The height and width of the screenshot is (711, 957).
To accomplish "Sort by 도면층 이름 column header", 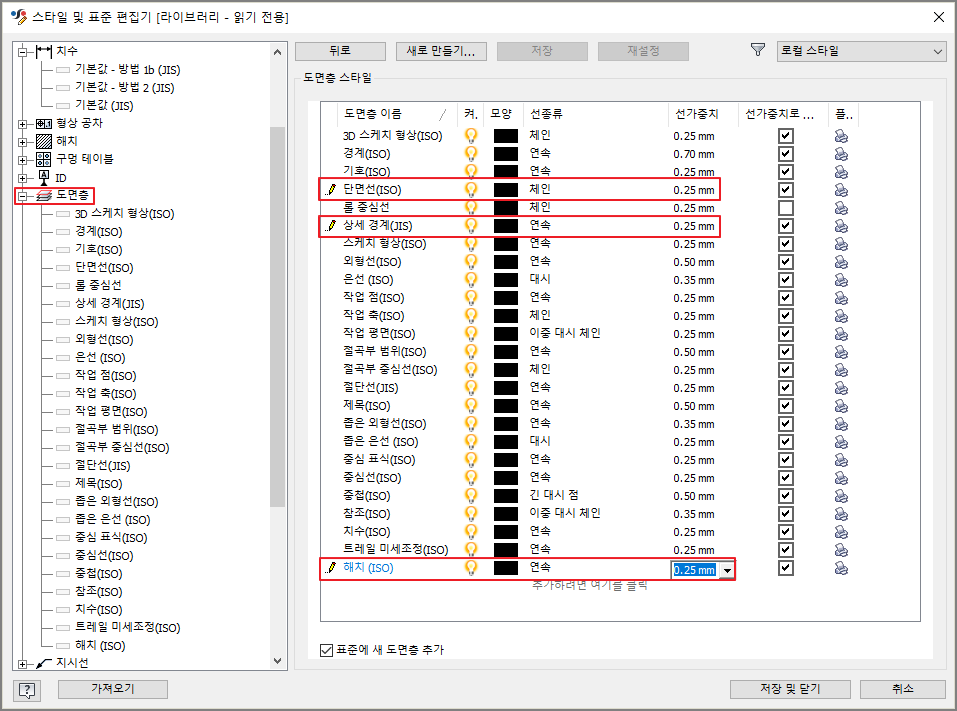I will [x=397, y=114].
